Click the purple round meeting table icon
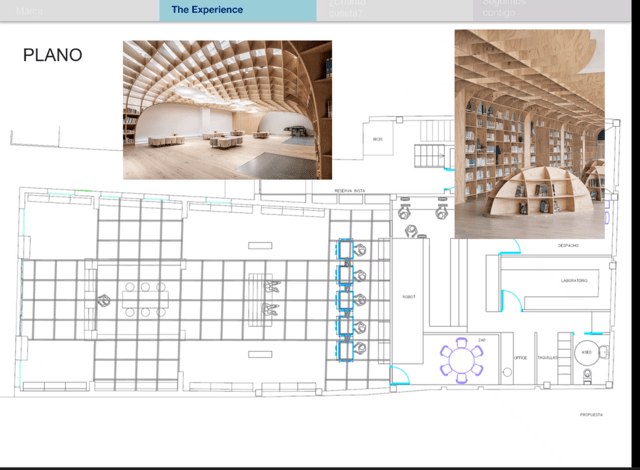The width and height of the screenshot is (640, 470). click(x=461, y=360)
